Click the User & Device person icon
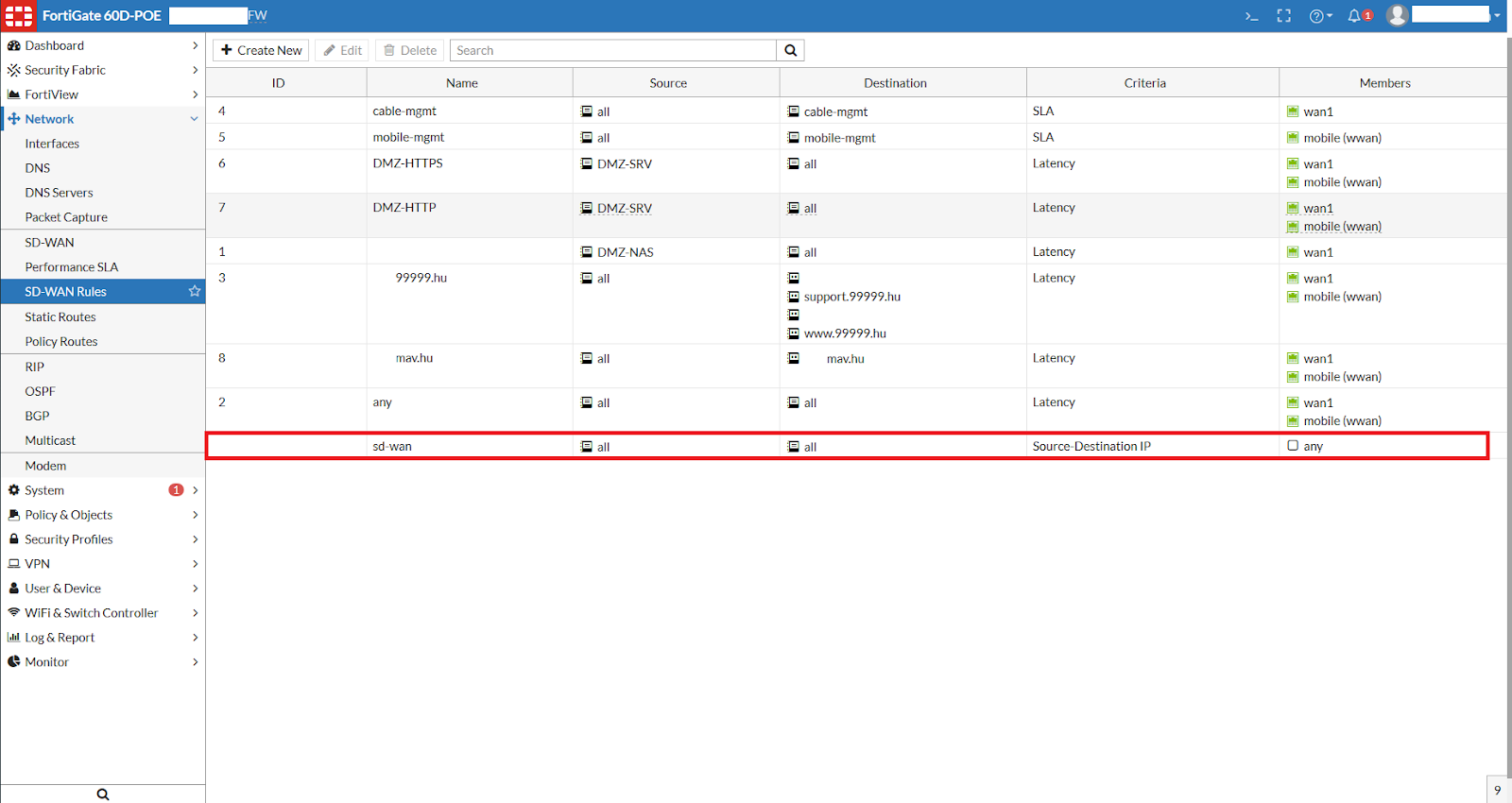Viewport: 1512px width, 803px height. point(14,589)
